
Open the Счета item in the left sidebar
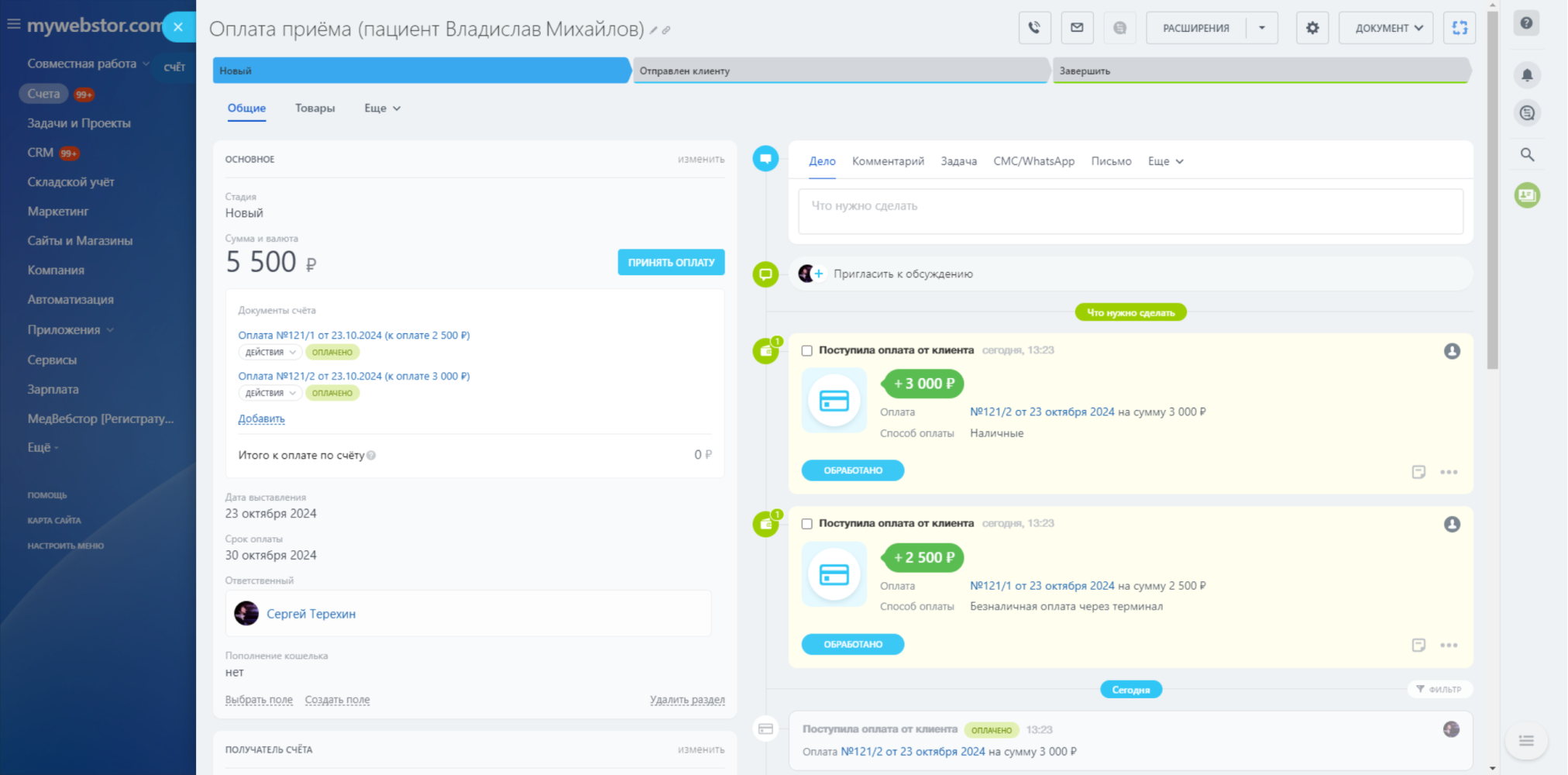point(43,94)
